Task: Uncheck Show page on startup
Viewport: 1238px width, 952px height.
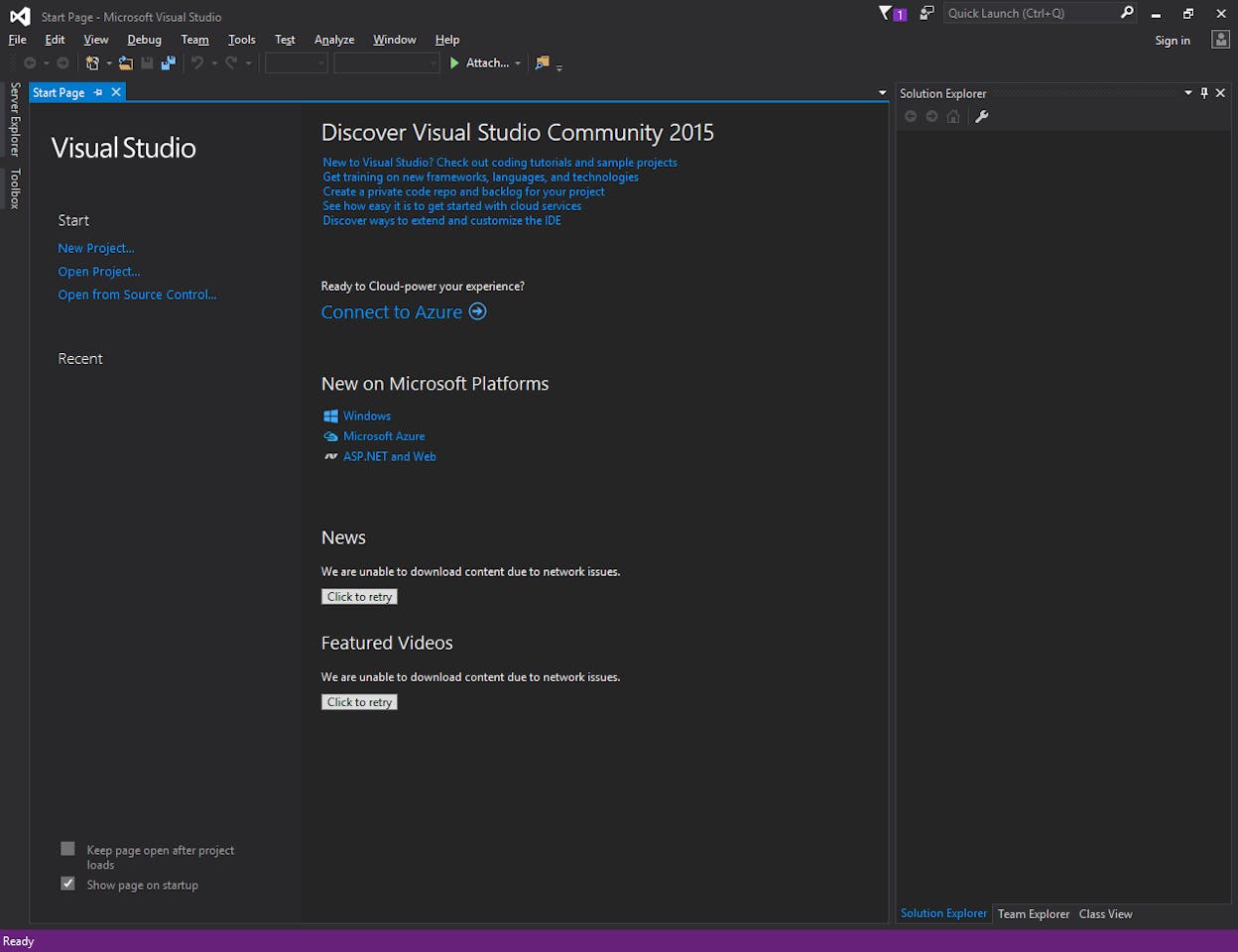Action: click(67, 884)
